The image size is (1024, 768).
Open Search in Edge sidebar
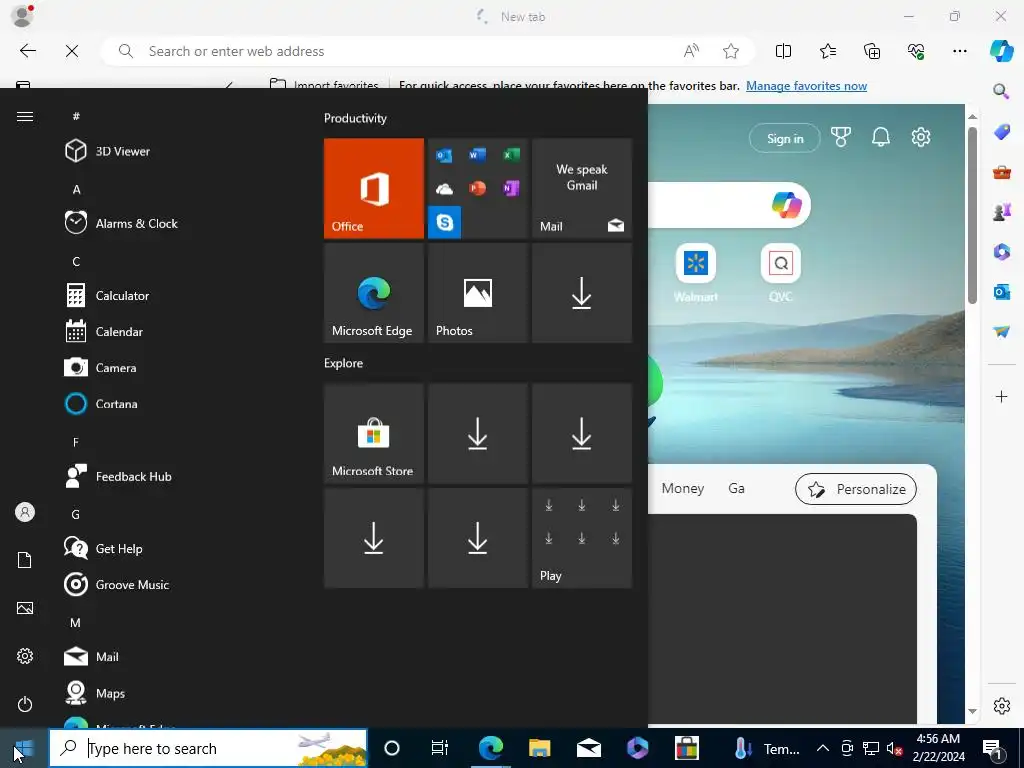point(1001,91)
